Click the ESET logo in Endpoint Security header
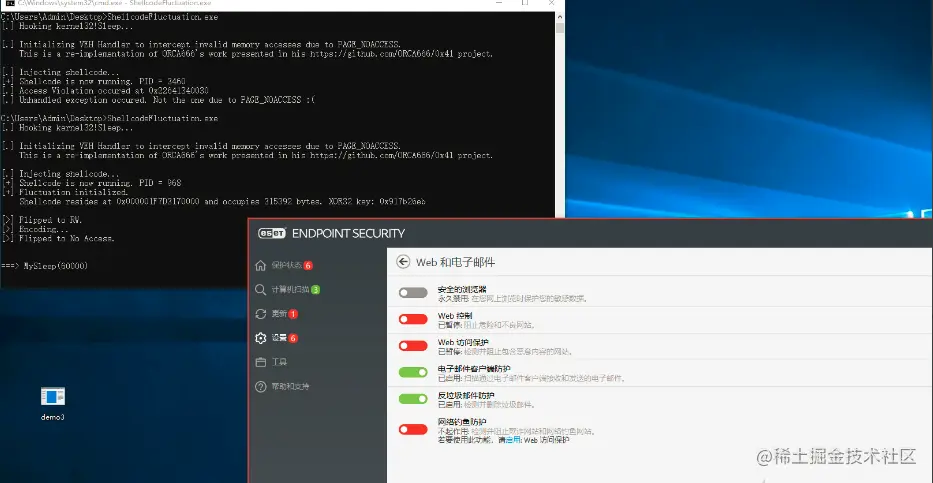 click(x=273, y=233)
